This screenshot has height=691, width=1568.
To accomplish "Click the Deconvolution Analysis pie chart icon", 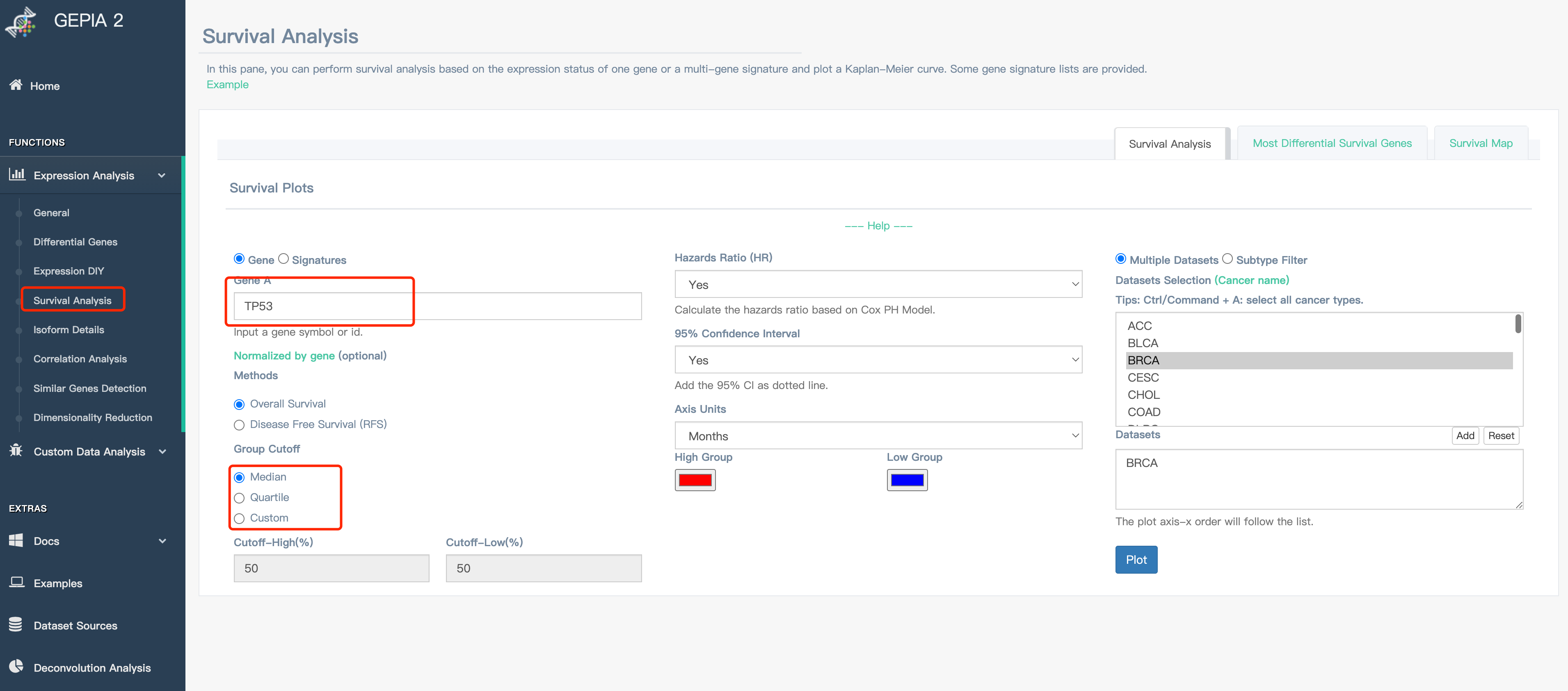I will pyautogui.click(x=16, y=667).
